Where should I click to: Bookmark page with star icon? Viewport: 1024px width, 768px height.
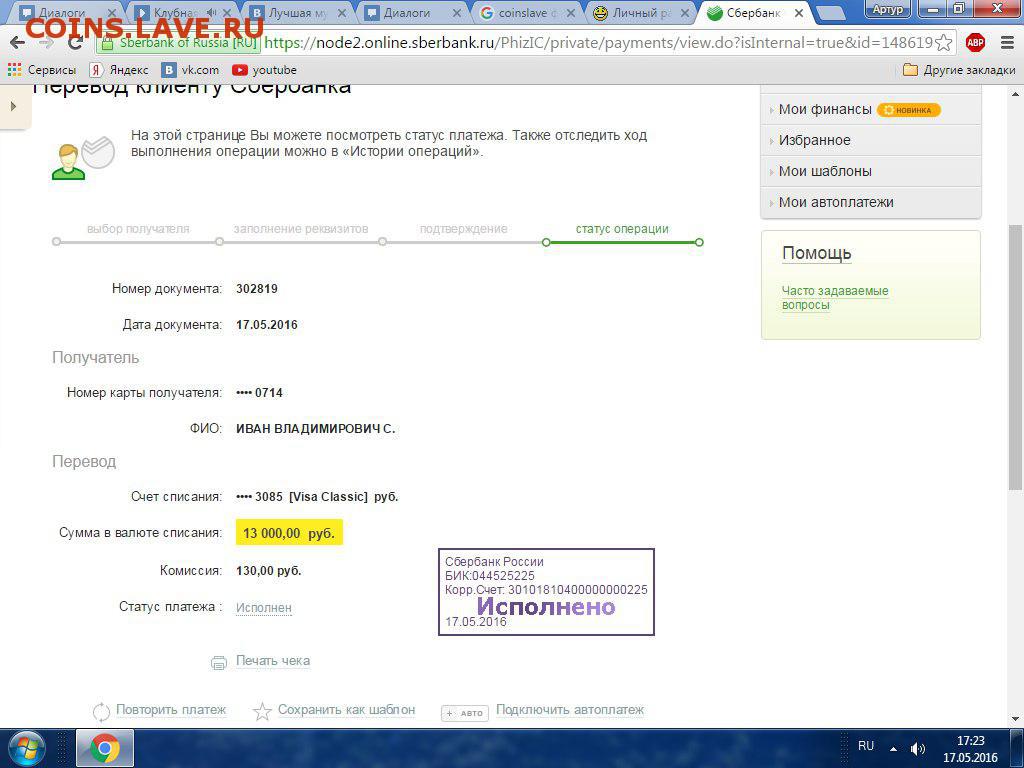pyautogui.click(x=943, y=43)
